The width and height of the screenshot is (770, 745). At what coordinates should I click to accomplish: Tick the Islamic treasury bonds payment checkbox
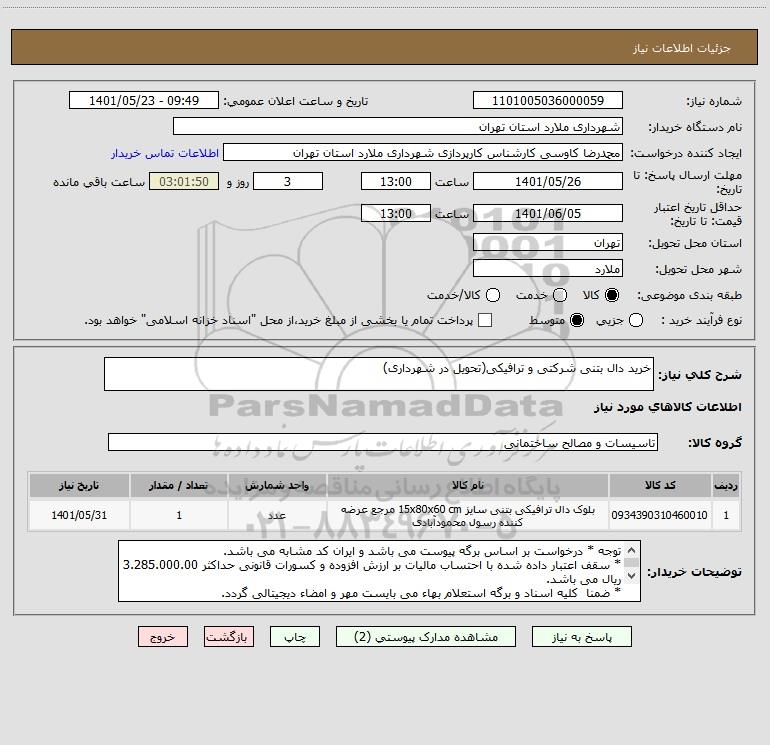click(485, 320)
